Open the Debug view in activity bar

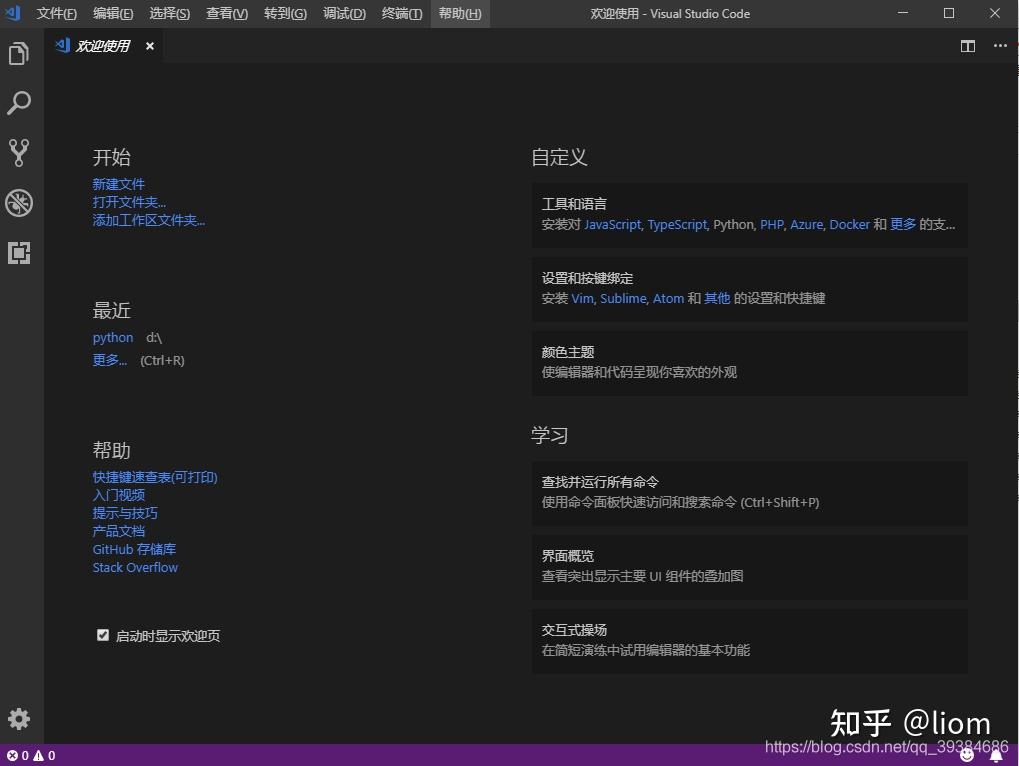[19, 203]
